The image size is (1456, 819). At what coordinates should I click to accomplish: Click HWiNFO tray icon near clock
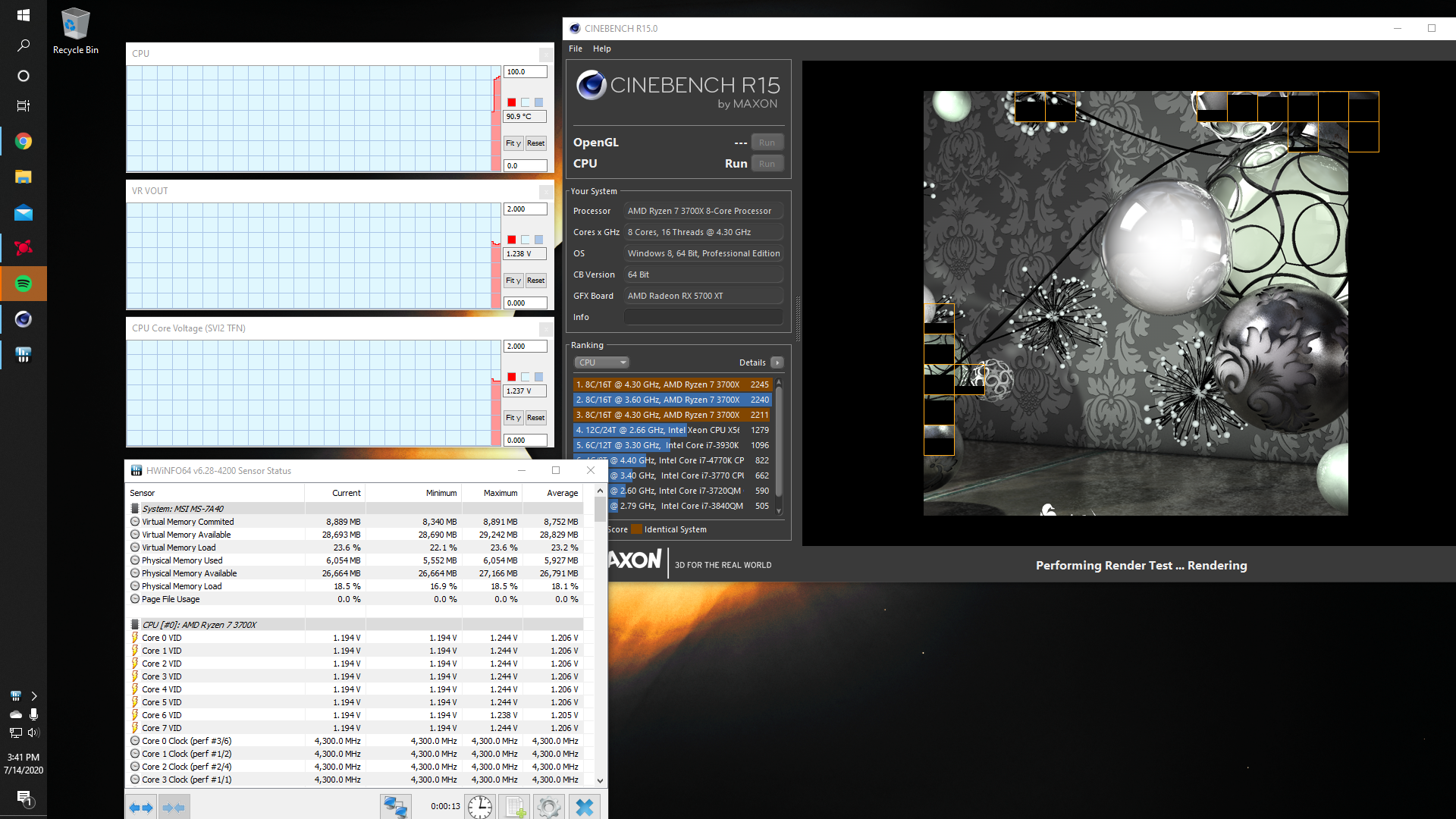coord(15,696)
